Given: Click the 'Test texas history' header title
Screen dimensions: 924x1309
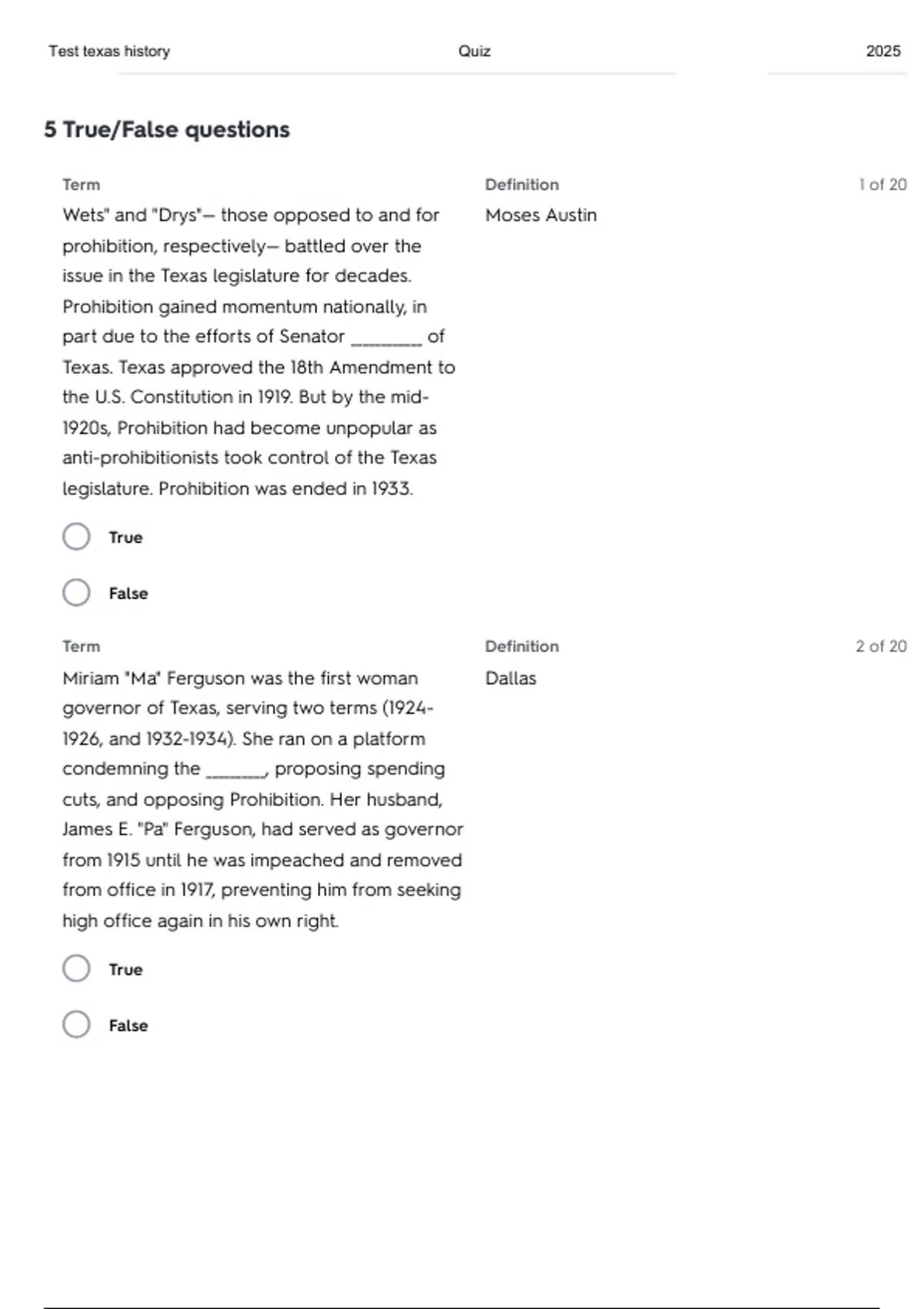Looking at the screenshot, I should coord(109,51).
